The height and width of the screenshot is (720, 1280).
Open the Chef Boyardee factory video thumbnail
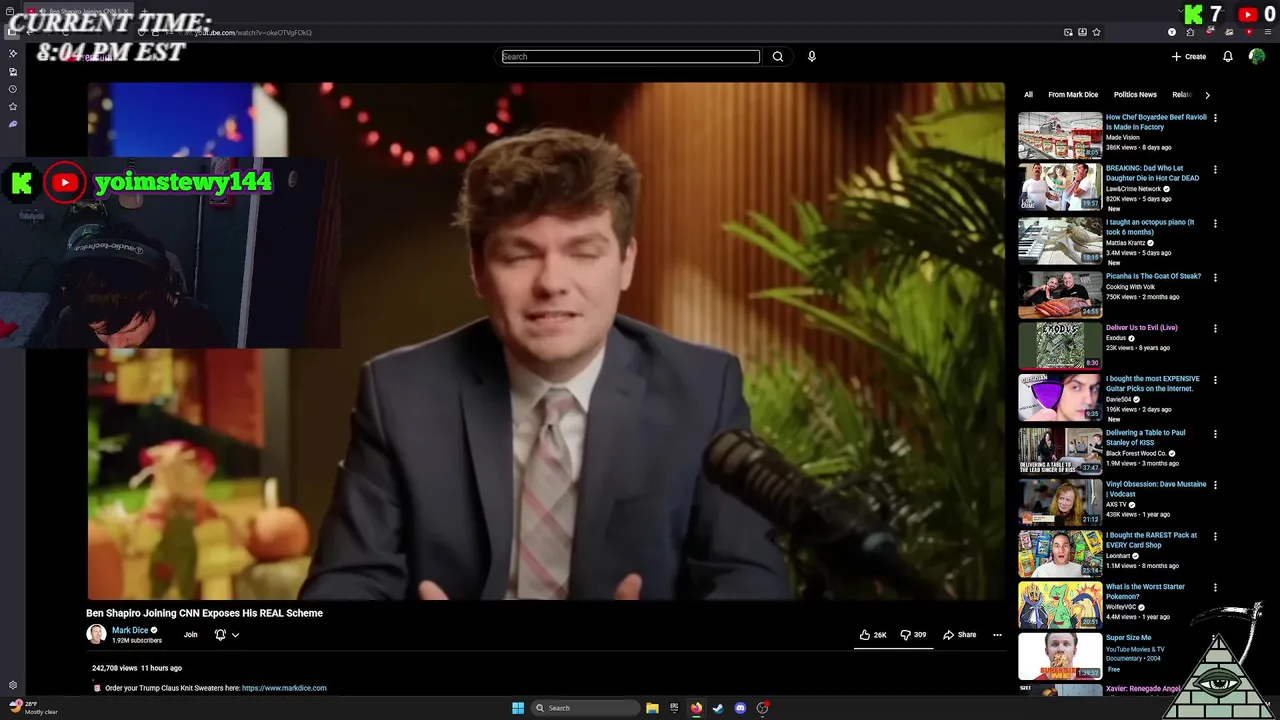click(1060, 135)
